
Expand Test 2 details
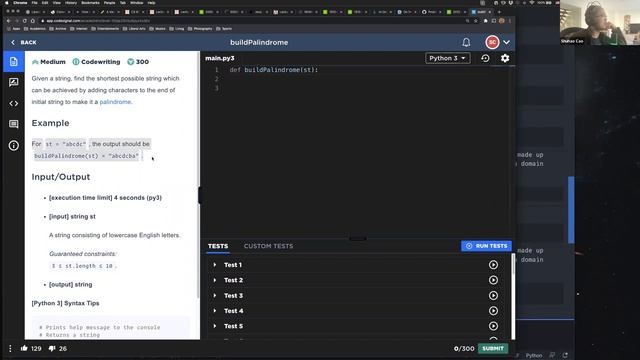(x=215, y=280)
